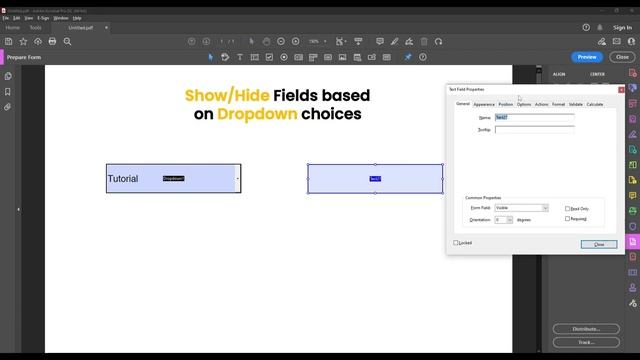Go to the previous page arrow

point(191,41)
